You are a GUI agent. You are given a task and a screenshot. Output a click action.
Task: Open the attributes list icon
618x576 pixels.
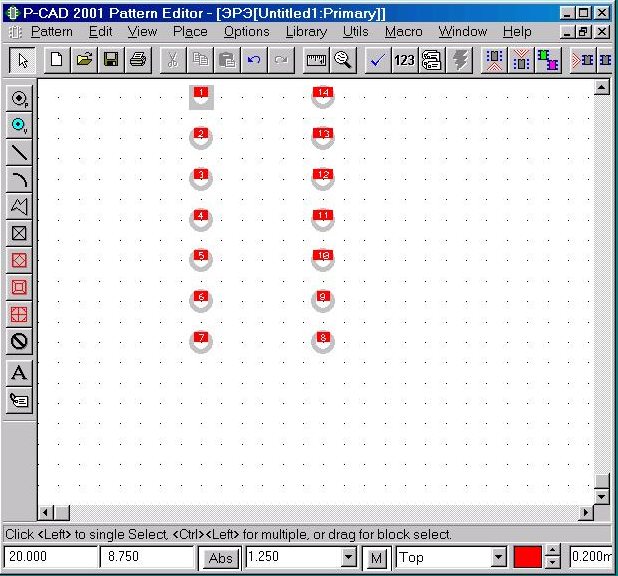(x=432, y=60)
